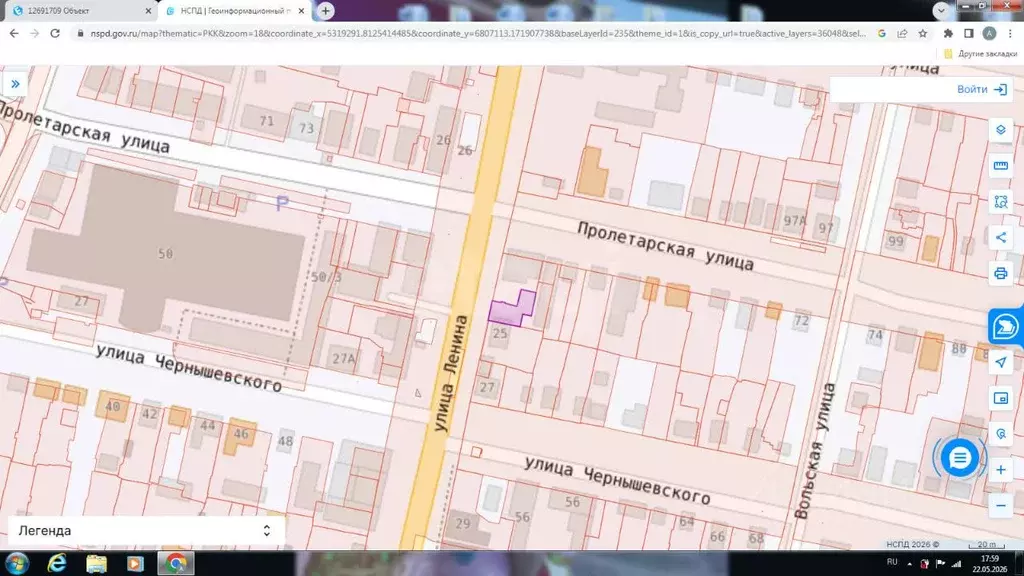Click house number 25 label
Viewport: 1024px width, 576px height.
click(x=500, y=334)
